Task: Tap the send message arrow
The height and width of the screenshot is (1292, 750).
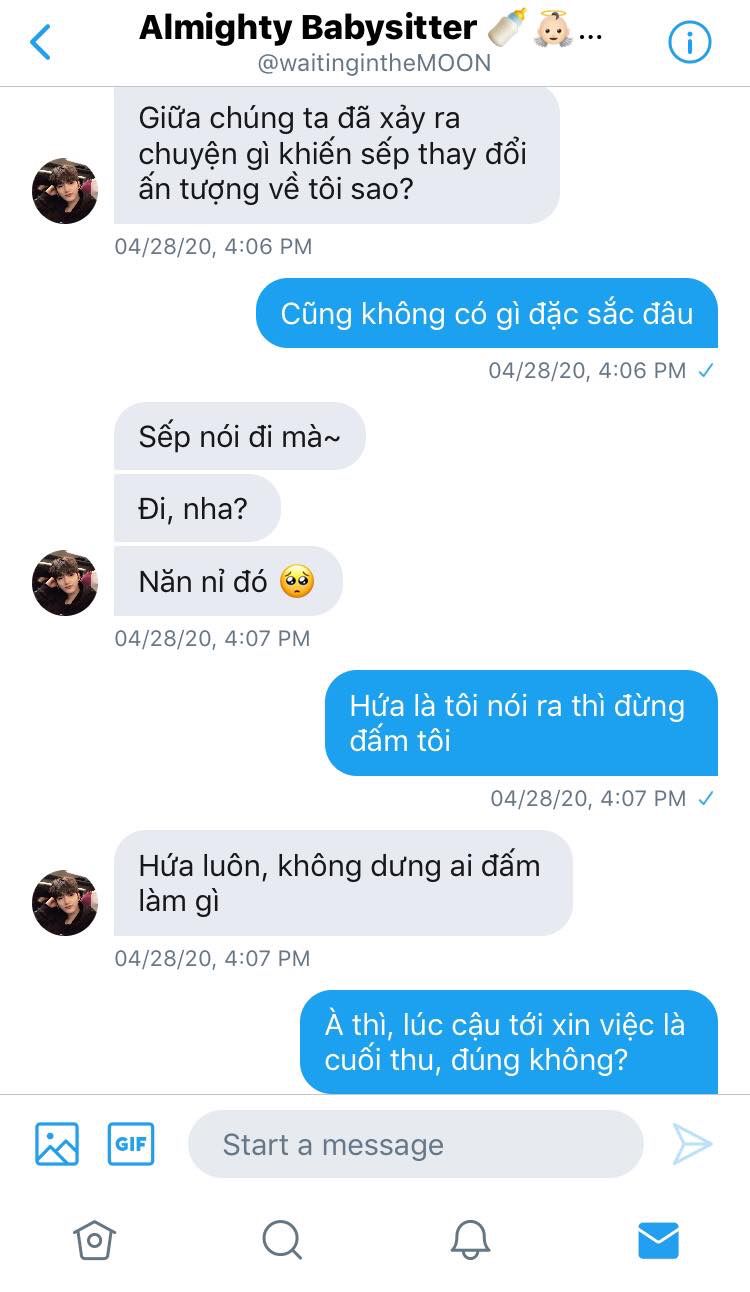Action: click(x=692, y=1144)
